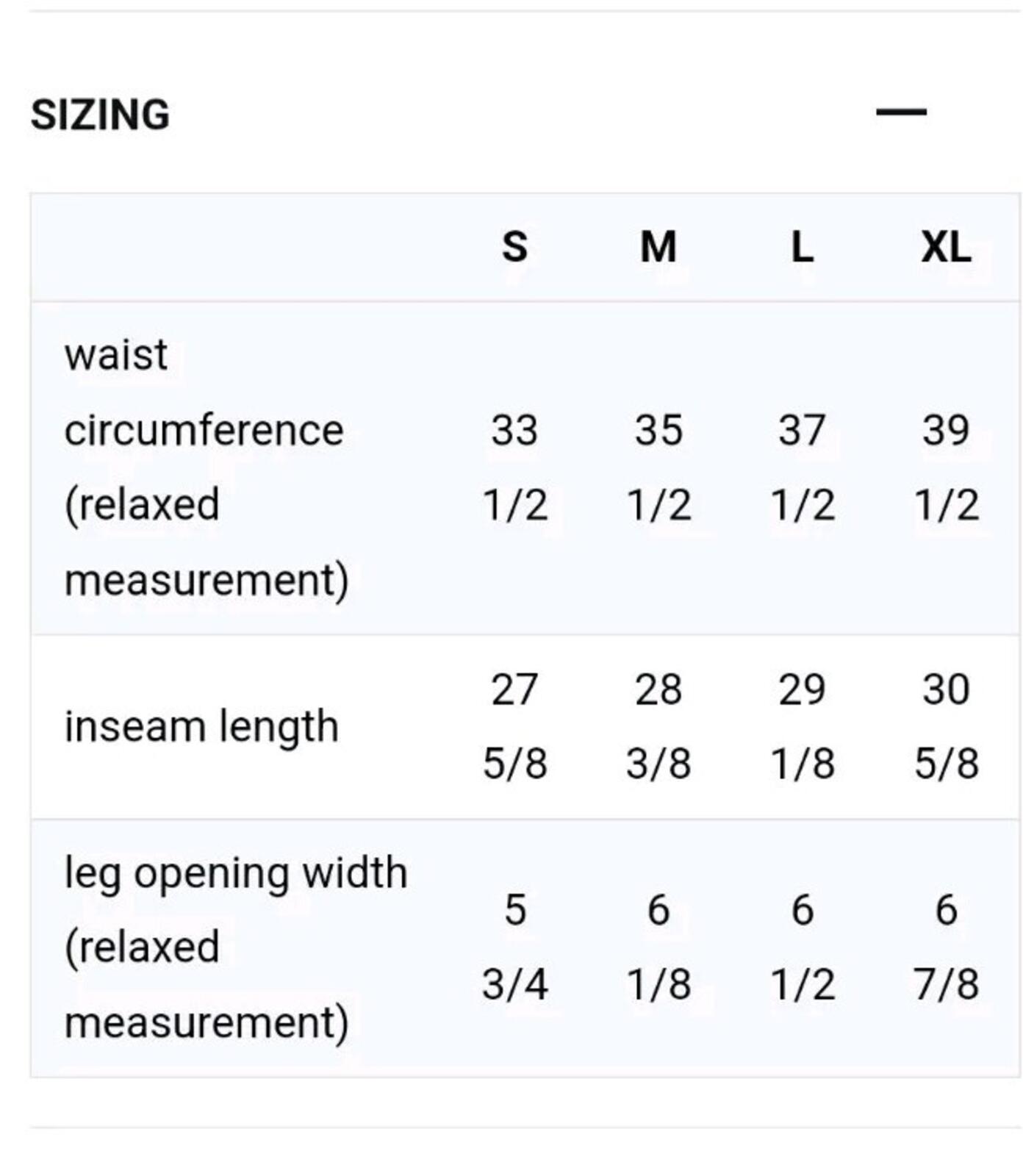
Task: Click waist value 37 1/2 for size L
Action: [x=803, y=467]
